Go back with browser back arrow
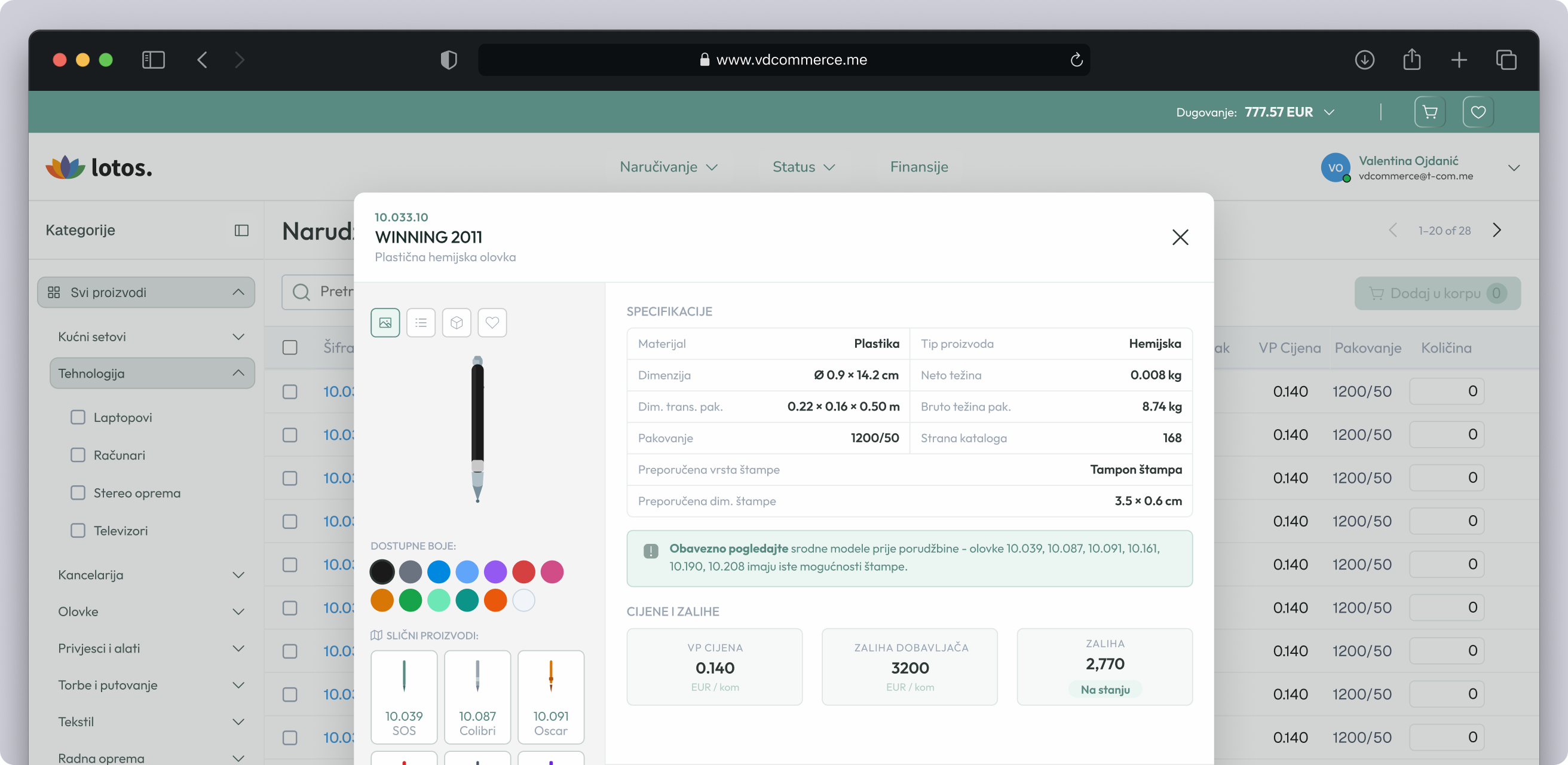 203,60
